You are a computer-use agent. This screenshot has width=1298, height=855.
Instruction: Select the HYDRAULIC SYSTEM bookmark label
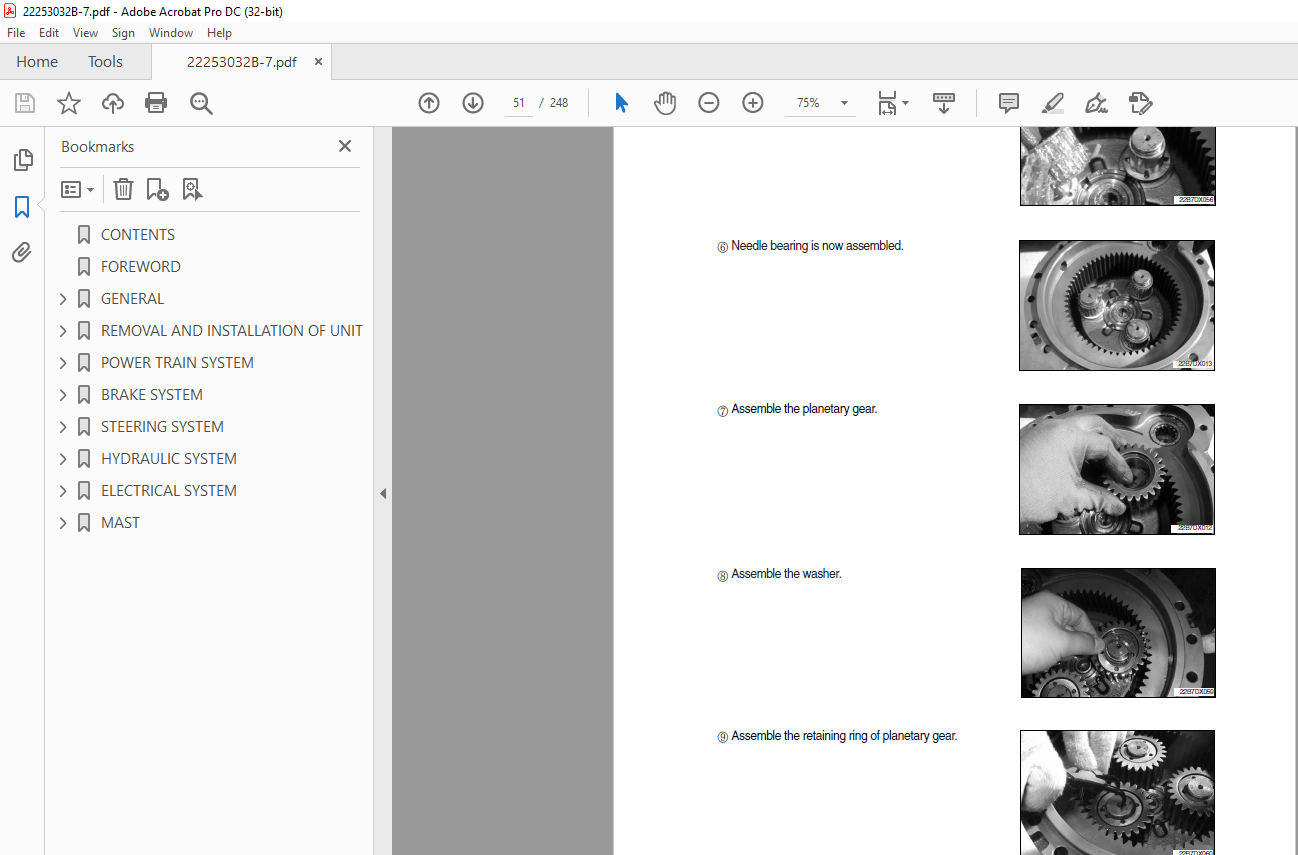169,459
